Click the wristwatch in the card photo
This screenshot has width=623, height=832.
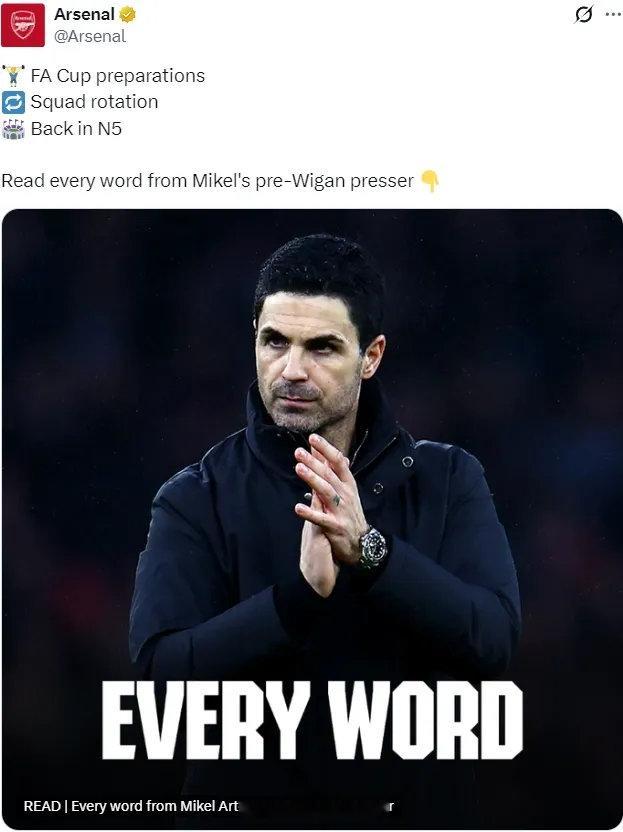(373, 548)
